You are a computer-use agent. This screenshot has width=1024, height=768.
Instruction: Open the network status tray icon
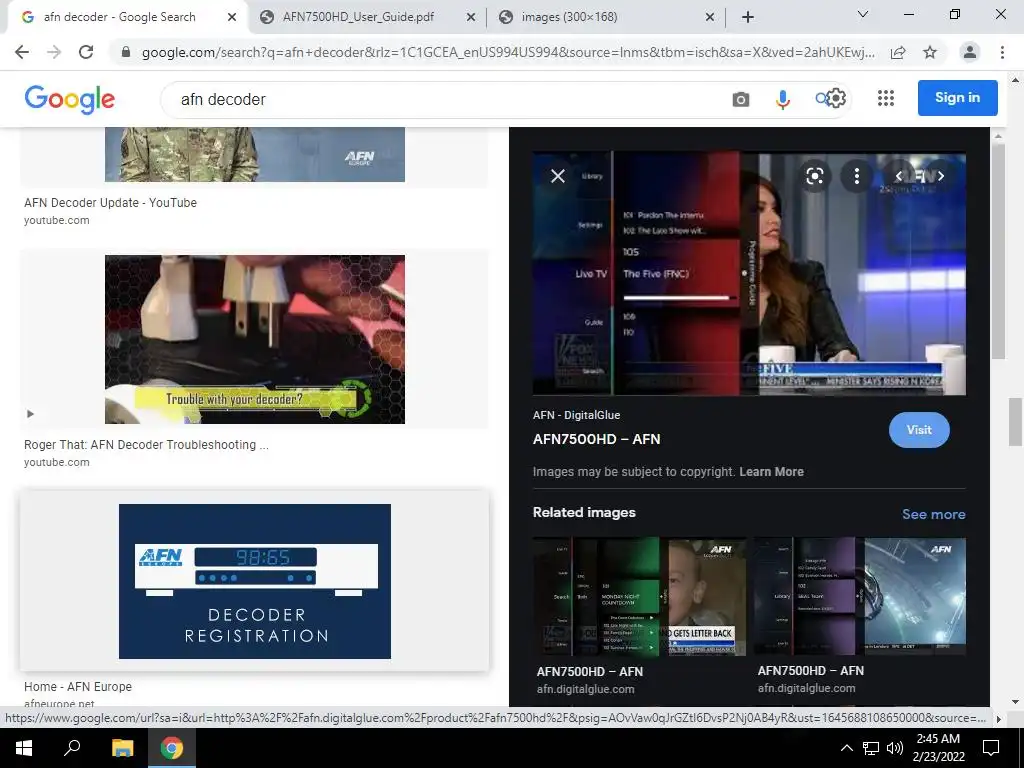871,748
